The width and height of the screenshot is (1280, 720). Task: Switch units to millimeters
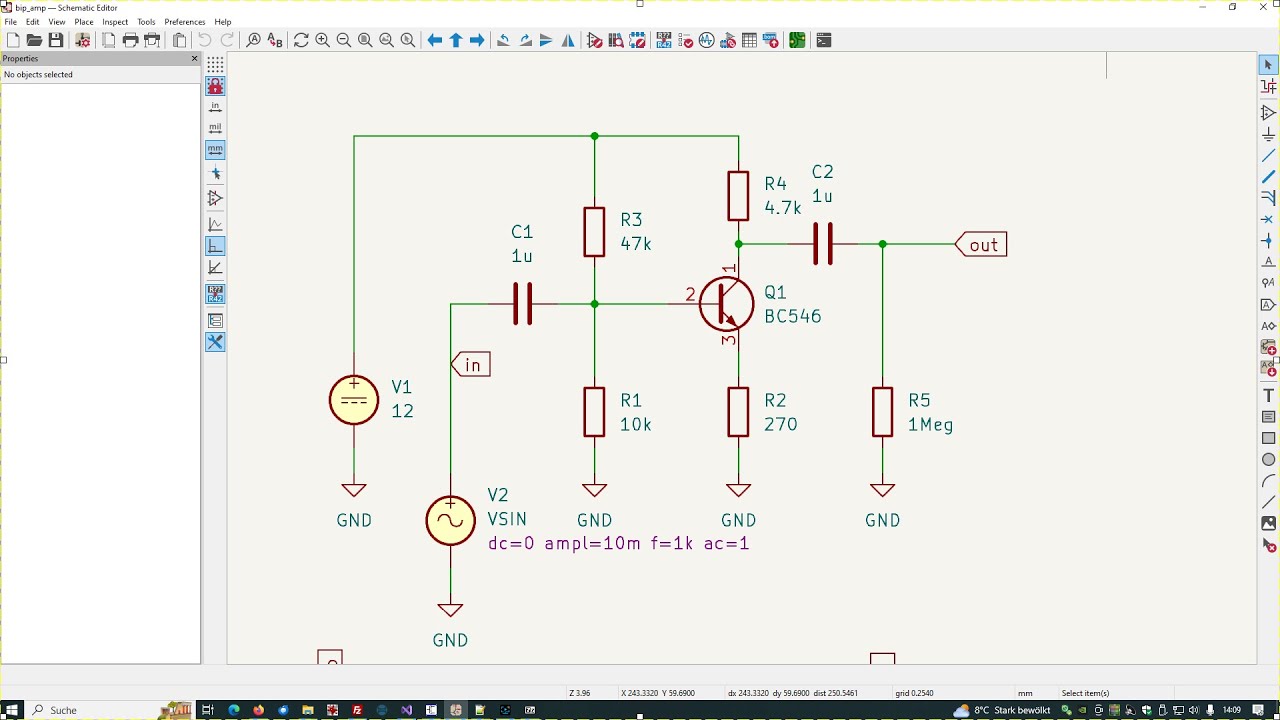pyautogui.click(x=215, y=150)
